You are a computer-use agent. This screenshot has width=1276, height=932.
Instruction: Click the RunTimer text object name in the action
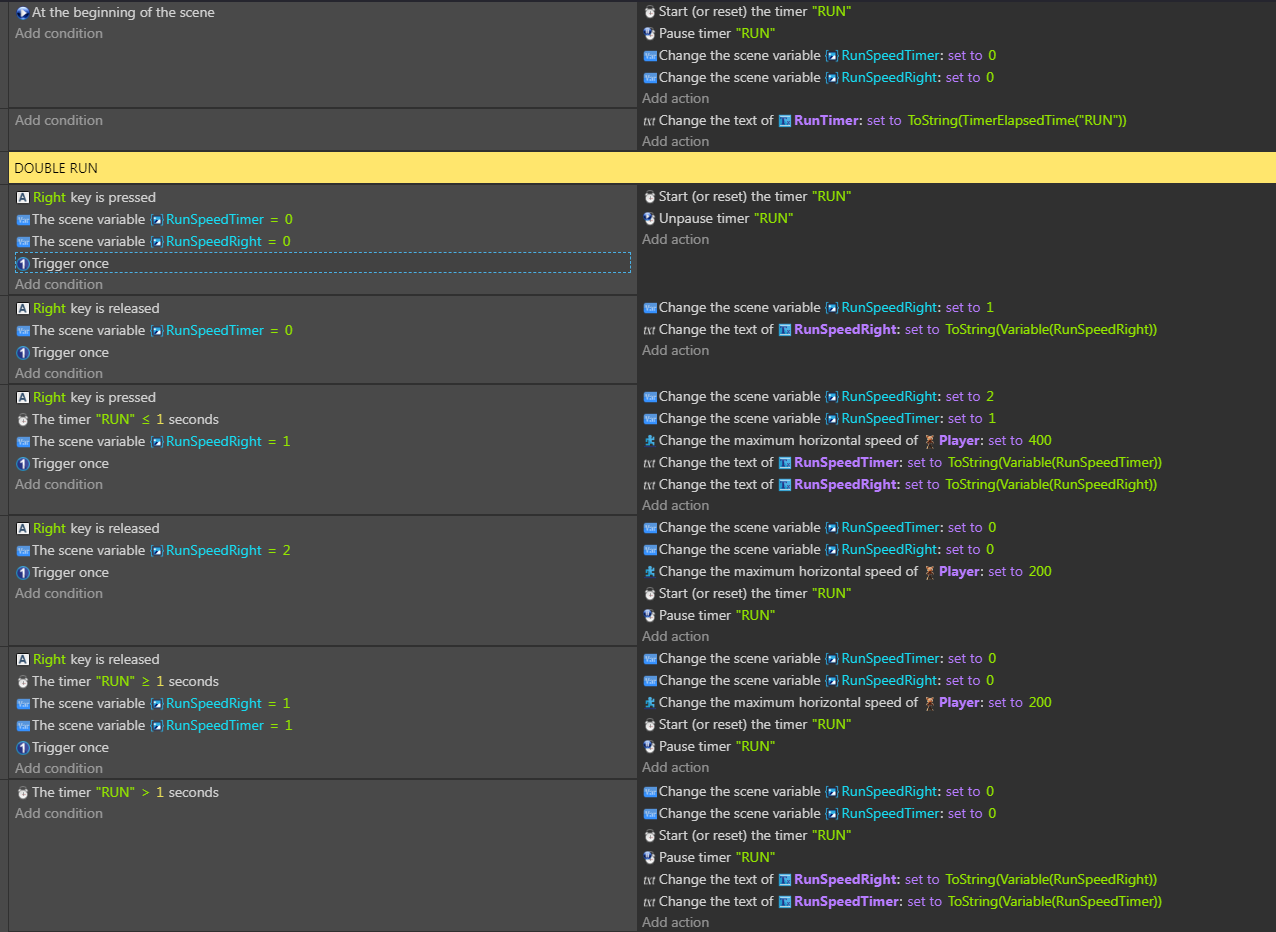coord(828,120)
